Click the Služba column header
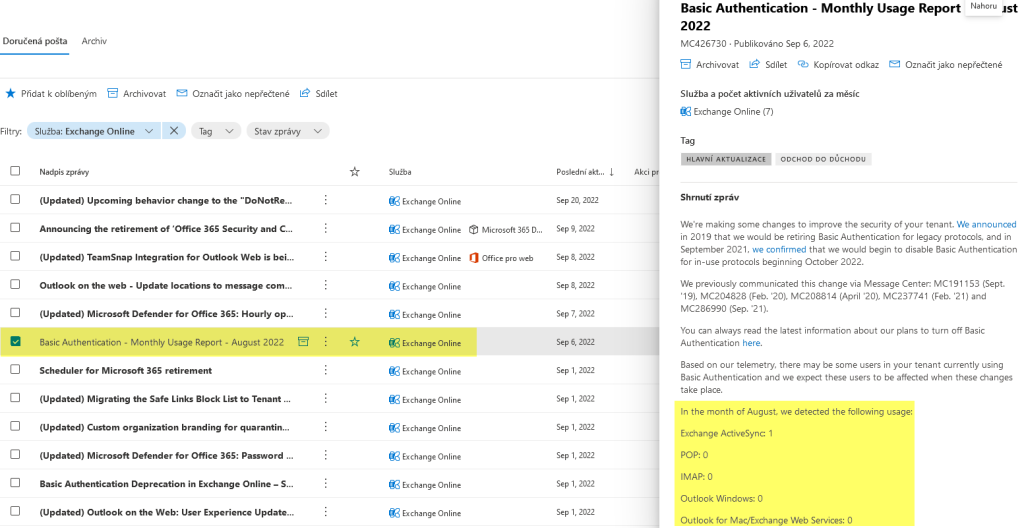Viewport: 1024px width, 528px height. click(400, 172)
